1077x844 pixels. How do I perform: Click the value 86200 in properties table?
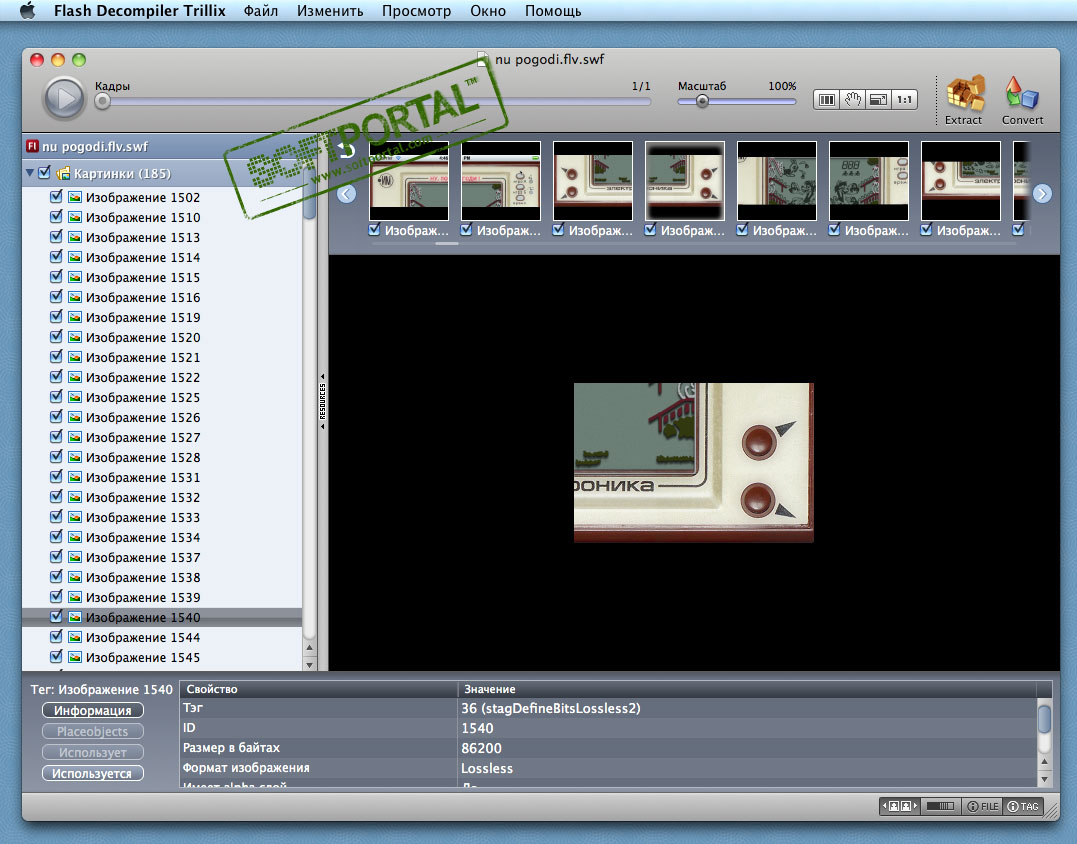pyautogui.click(x=481, y=748)
